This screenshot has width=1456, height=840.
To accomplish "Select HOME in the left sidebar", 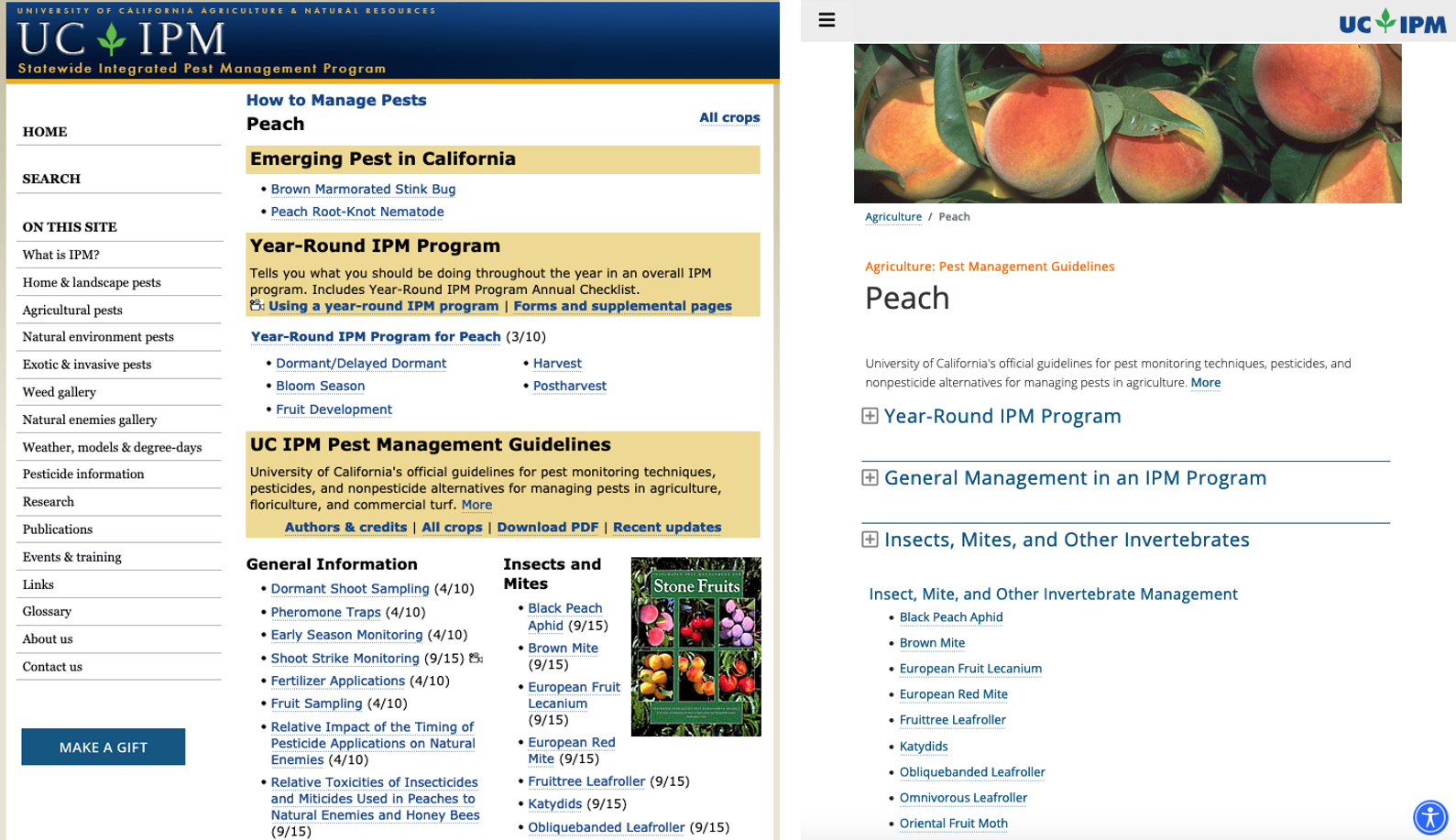I will tap(45, 132).
